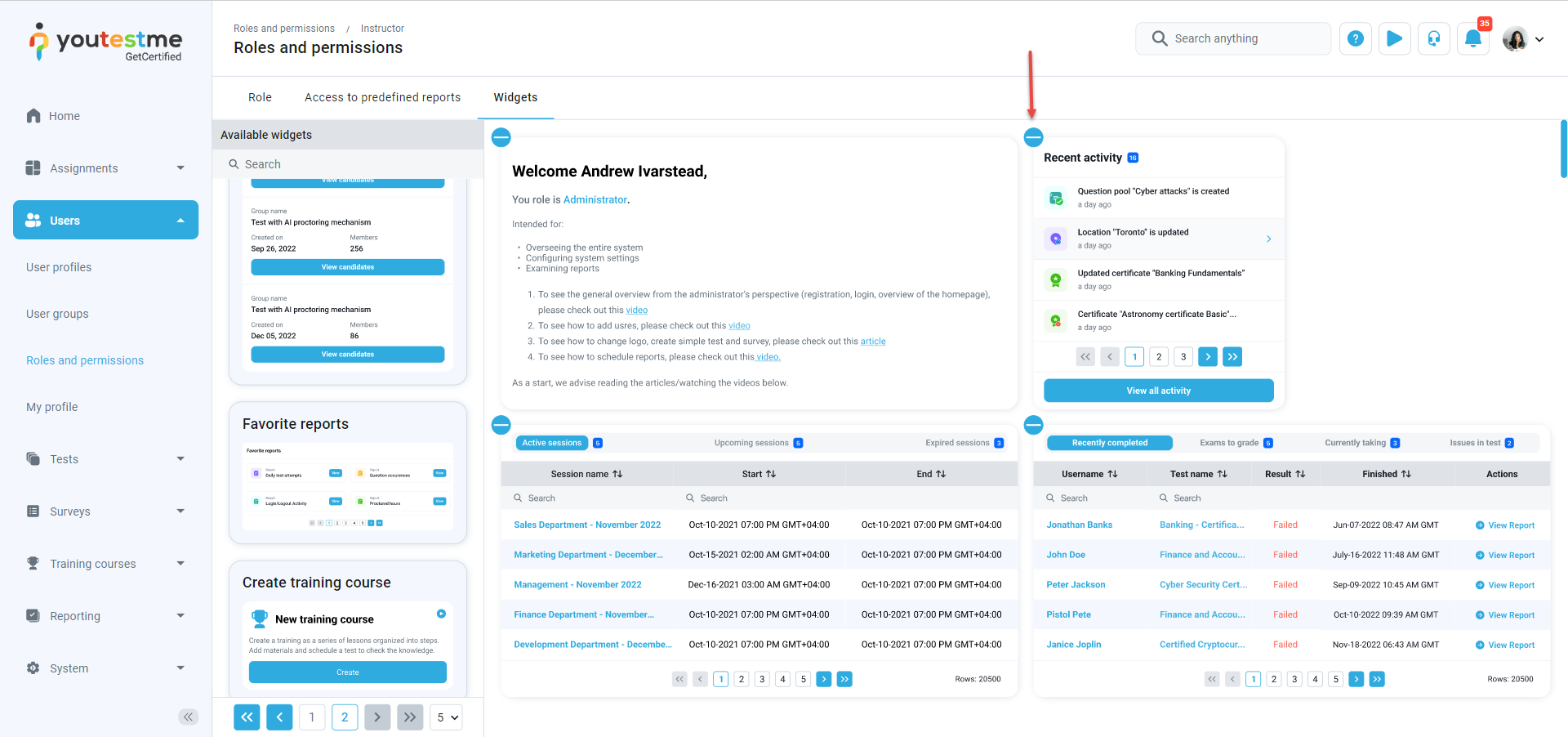Open the Access to predefined reports tab
Viewport: 1568px width, 737px height.
(383, 97)
